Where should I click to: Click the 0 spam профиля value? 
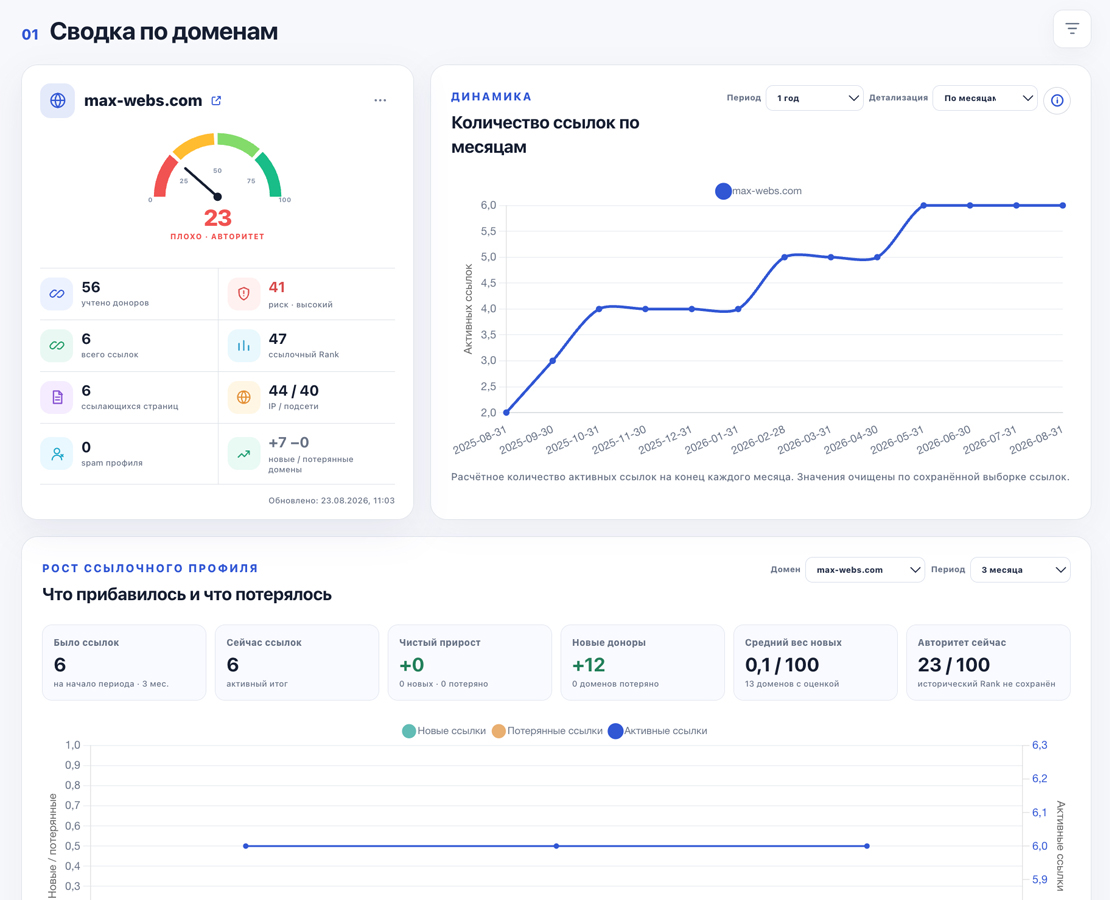pos(86,447)
